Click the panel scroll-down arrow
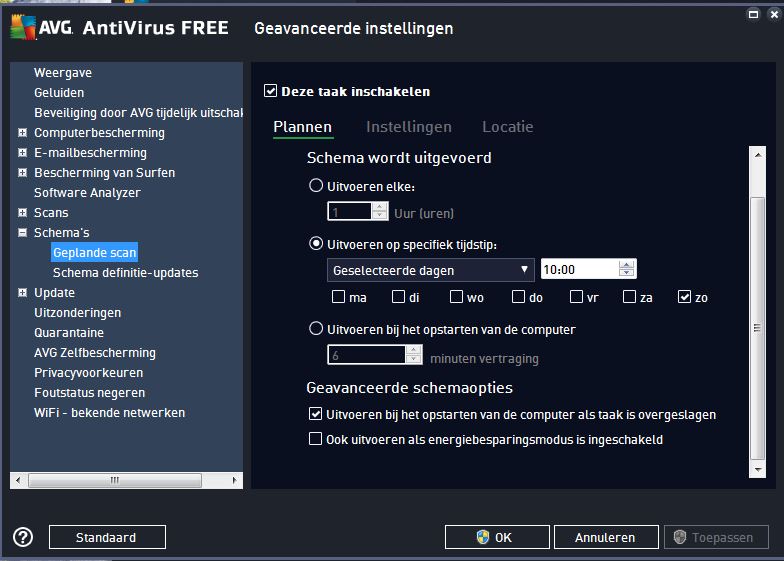The width and height of the screenshot is (784, 561). pos(758,470)
